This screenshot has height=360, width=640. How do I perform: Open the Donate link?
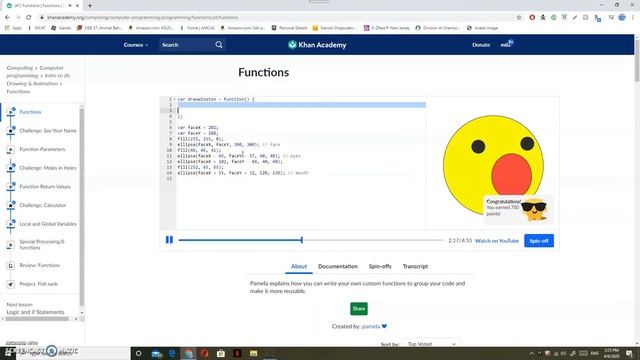click(x=481, y=45)
